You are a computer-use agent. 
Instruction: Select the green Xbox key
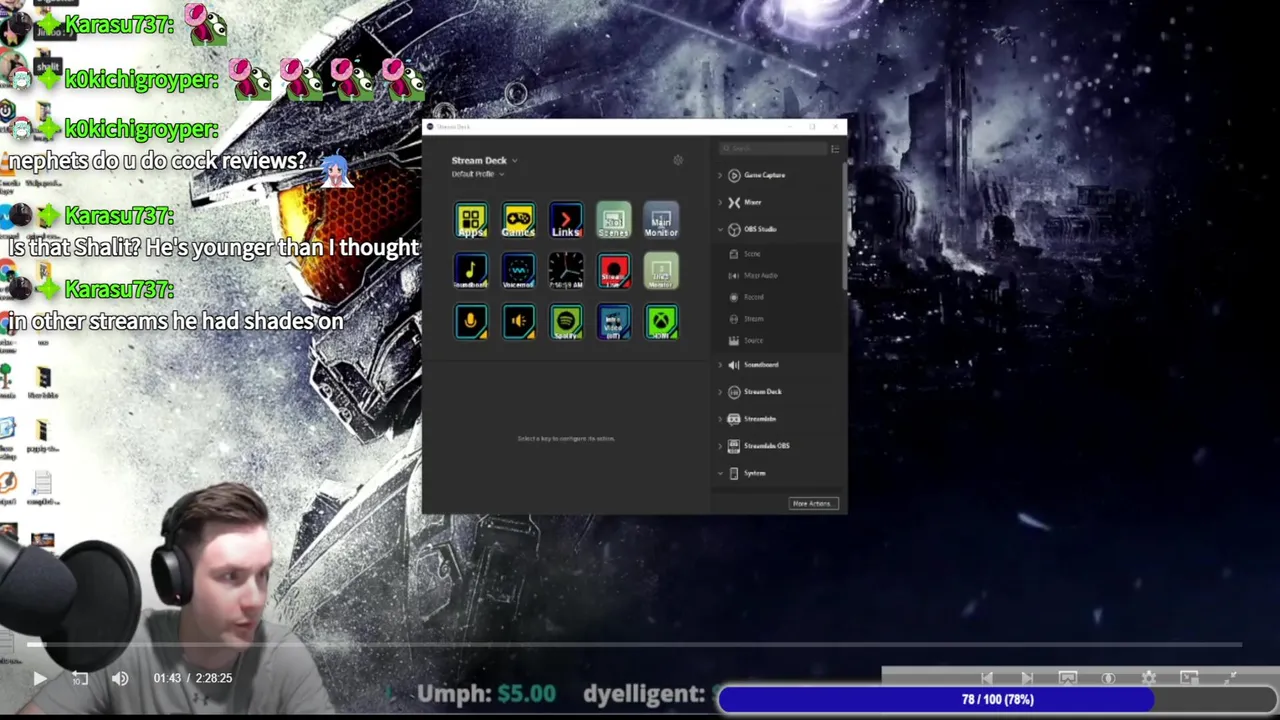661,322
